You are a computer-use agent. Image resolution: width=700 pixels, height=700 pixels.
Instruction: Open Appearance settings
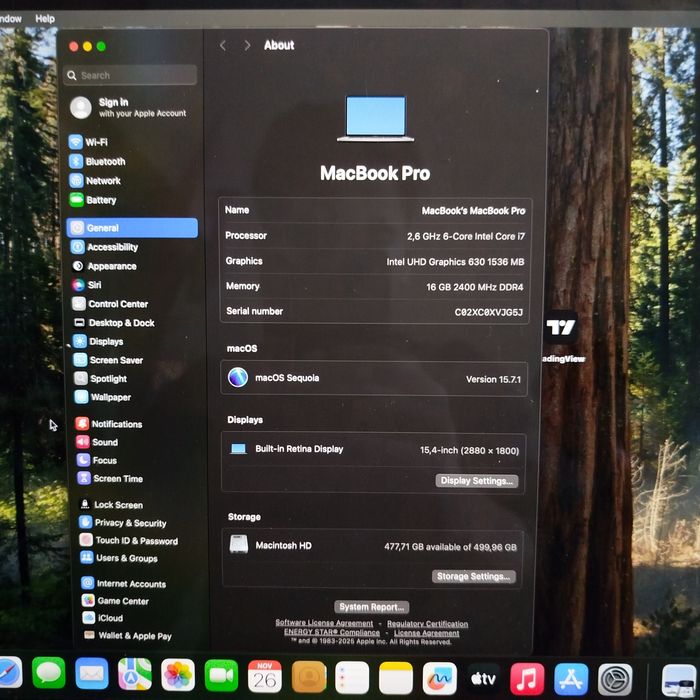tap(104, 266)
